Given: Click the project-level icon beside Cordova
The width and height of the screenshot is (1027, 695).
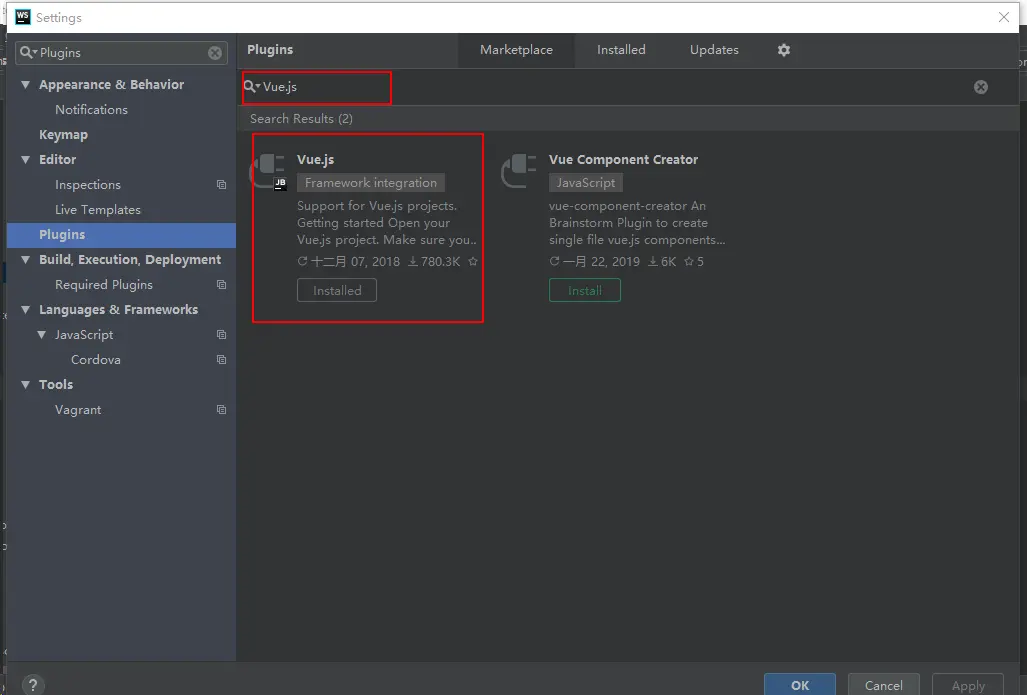Looking at the screenshot, I should click(221, 360).
